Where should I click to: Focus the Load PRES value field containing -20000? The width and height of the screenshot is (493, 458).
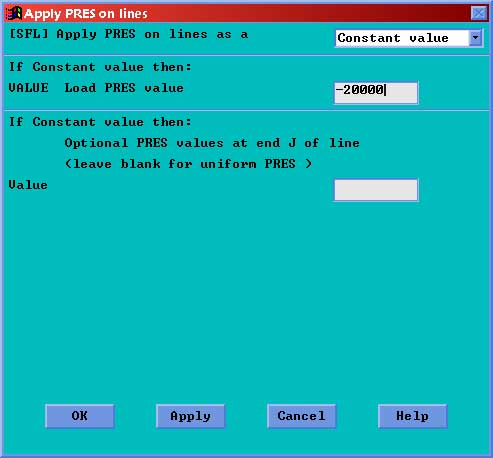click(376, 92)
